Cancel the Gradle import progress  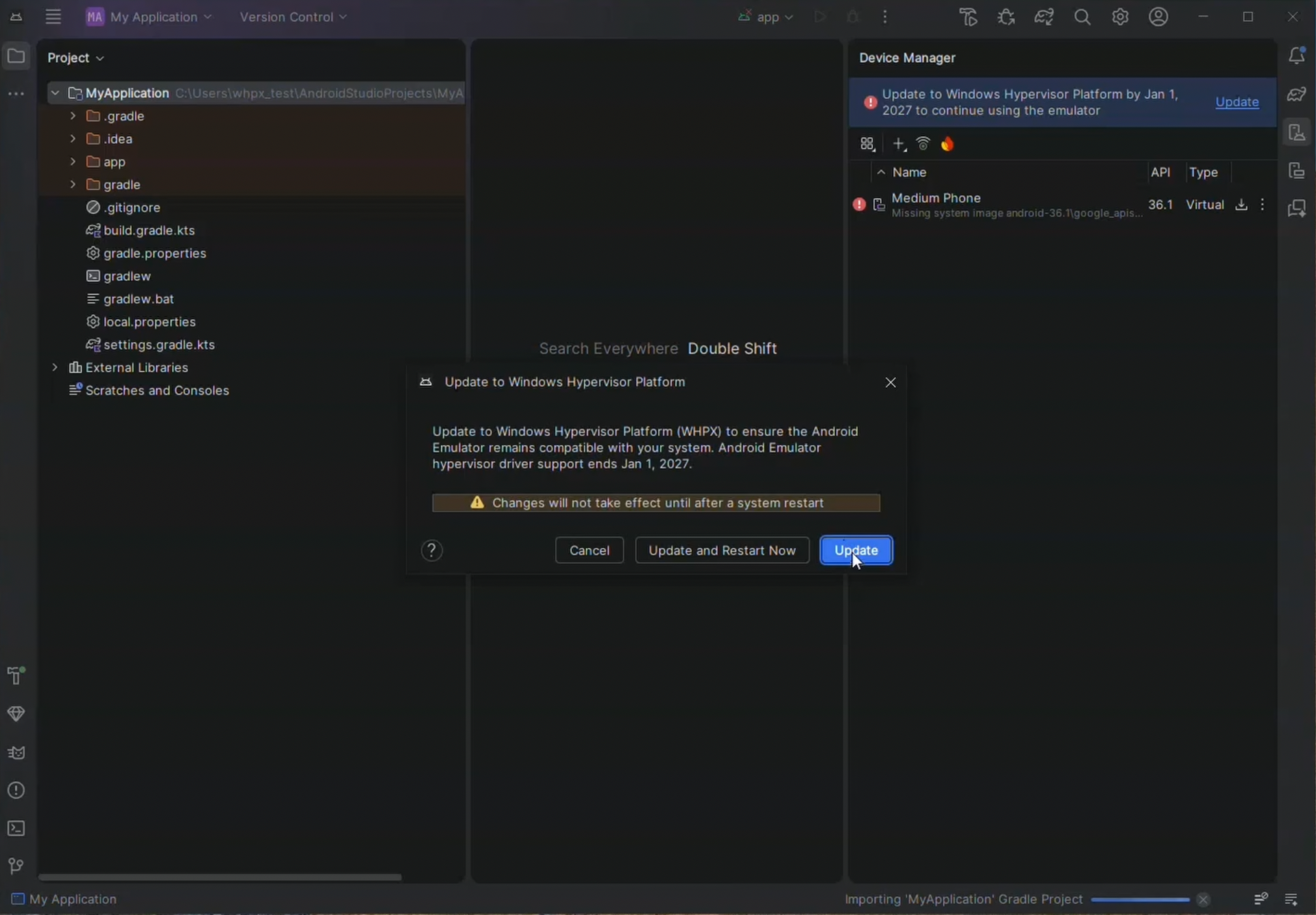point(1203,899)
